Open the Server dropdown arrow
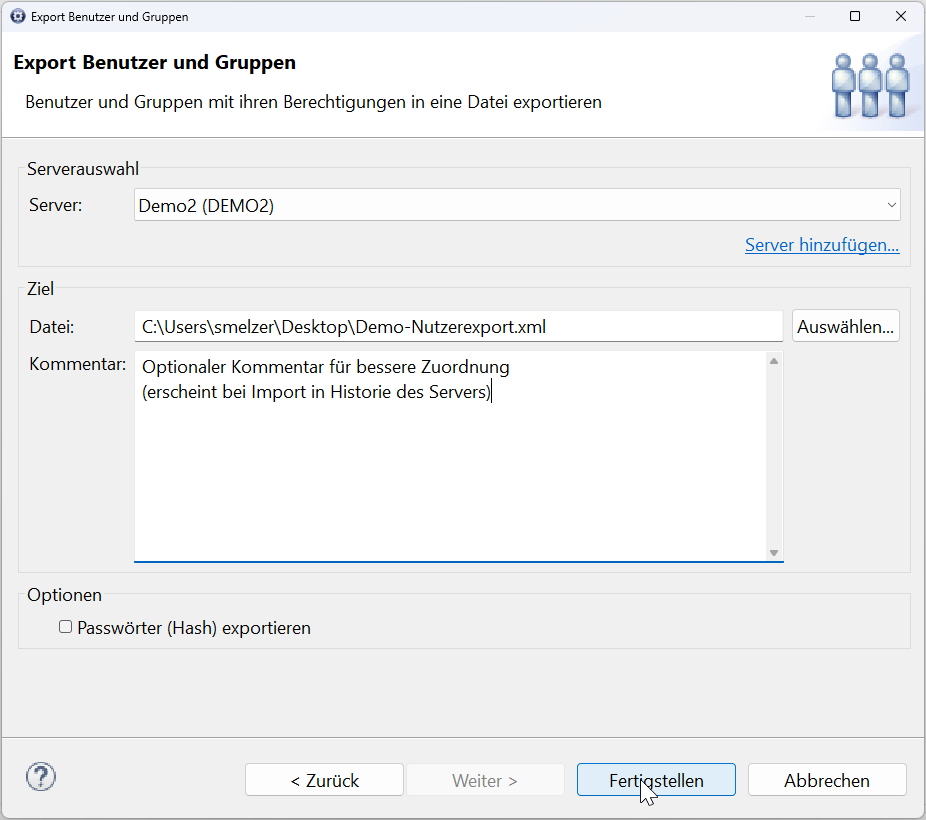 click(891, 205)
